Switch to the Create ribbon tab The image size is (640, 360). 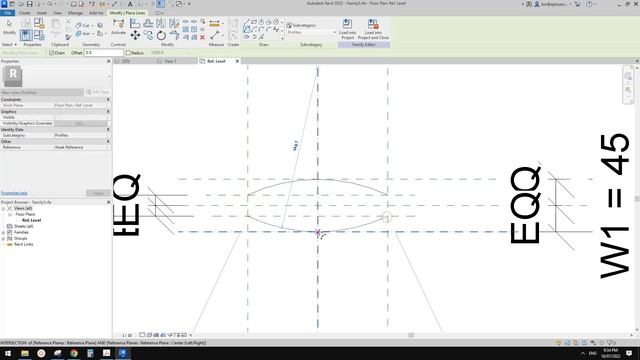[x=24, y=13]
